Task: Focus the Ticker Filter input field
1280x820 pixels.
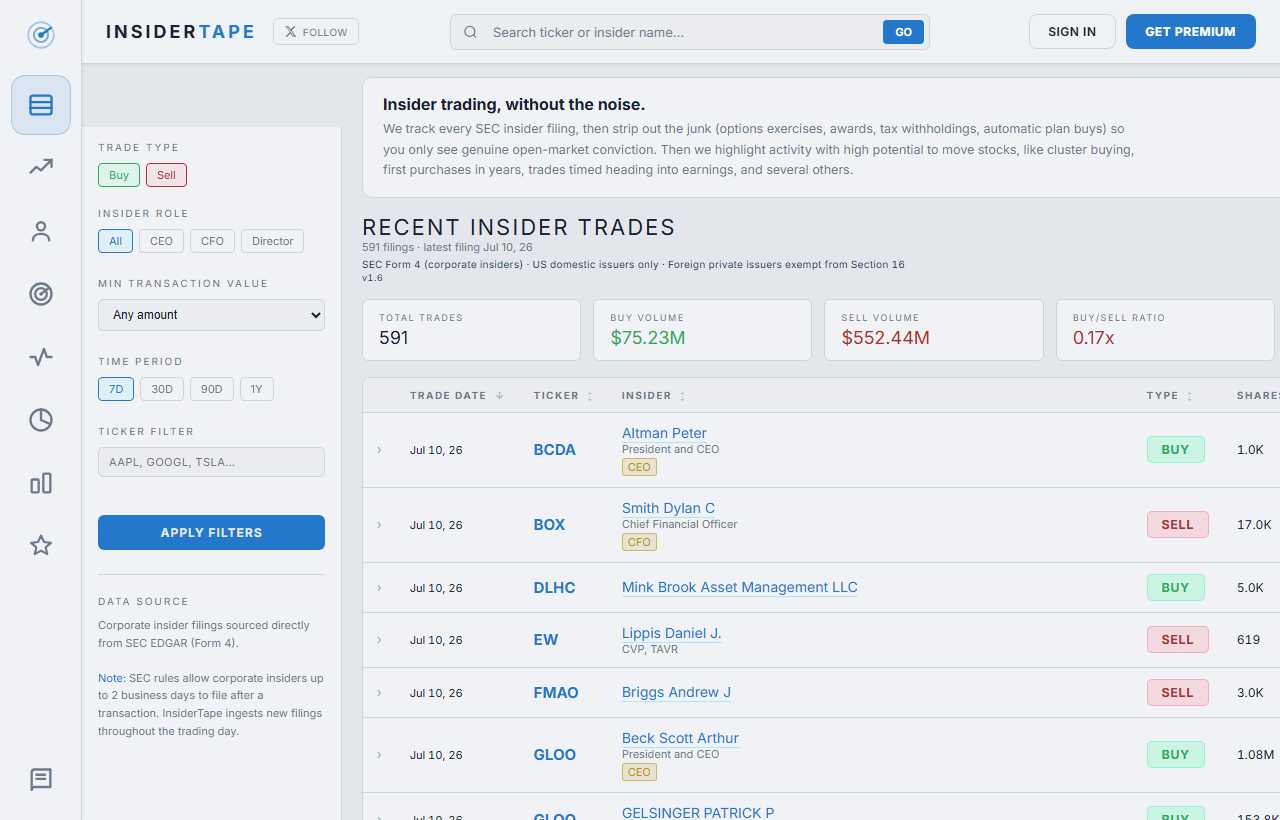Action: point(211,462)
